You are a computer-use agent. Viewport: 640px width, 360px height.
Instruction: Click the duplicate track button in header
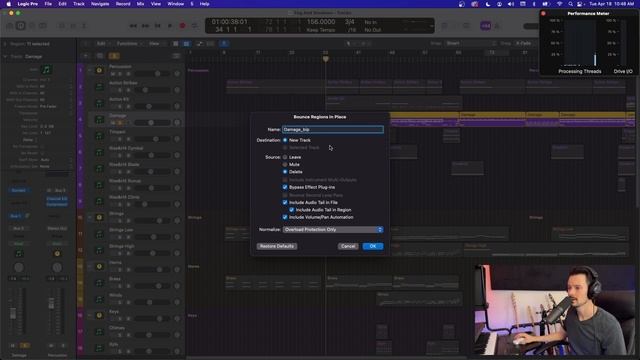point(100,56)
